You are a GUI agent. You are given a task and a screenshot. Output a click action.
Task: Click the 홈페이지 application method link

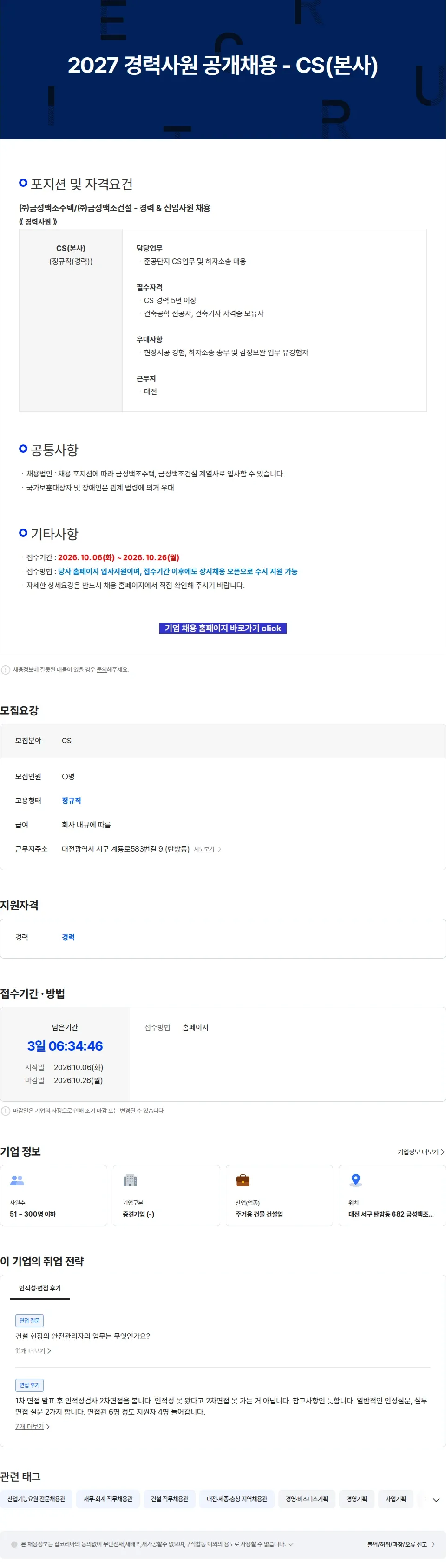[195, 1027]
